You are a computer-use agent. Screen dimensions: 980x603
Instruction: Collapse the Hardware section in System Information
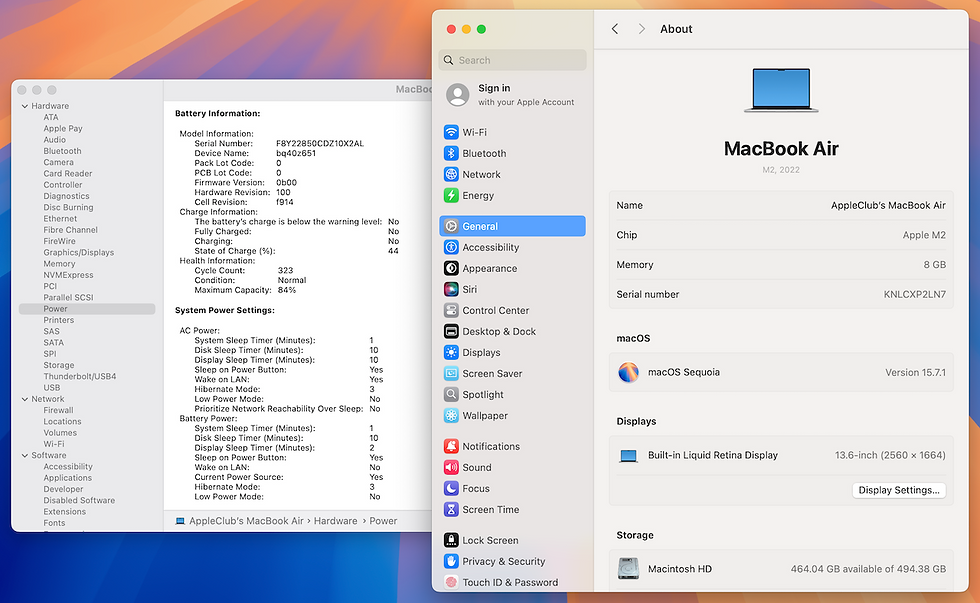[x=25, y=106]
